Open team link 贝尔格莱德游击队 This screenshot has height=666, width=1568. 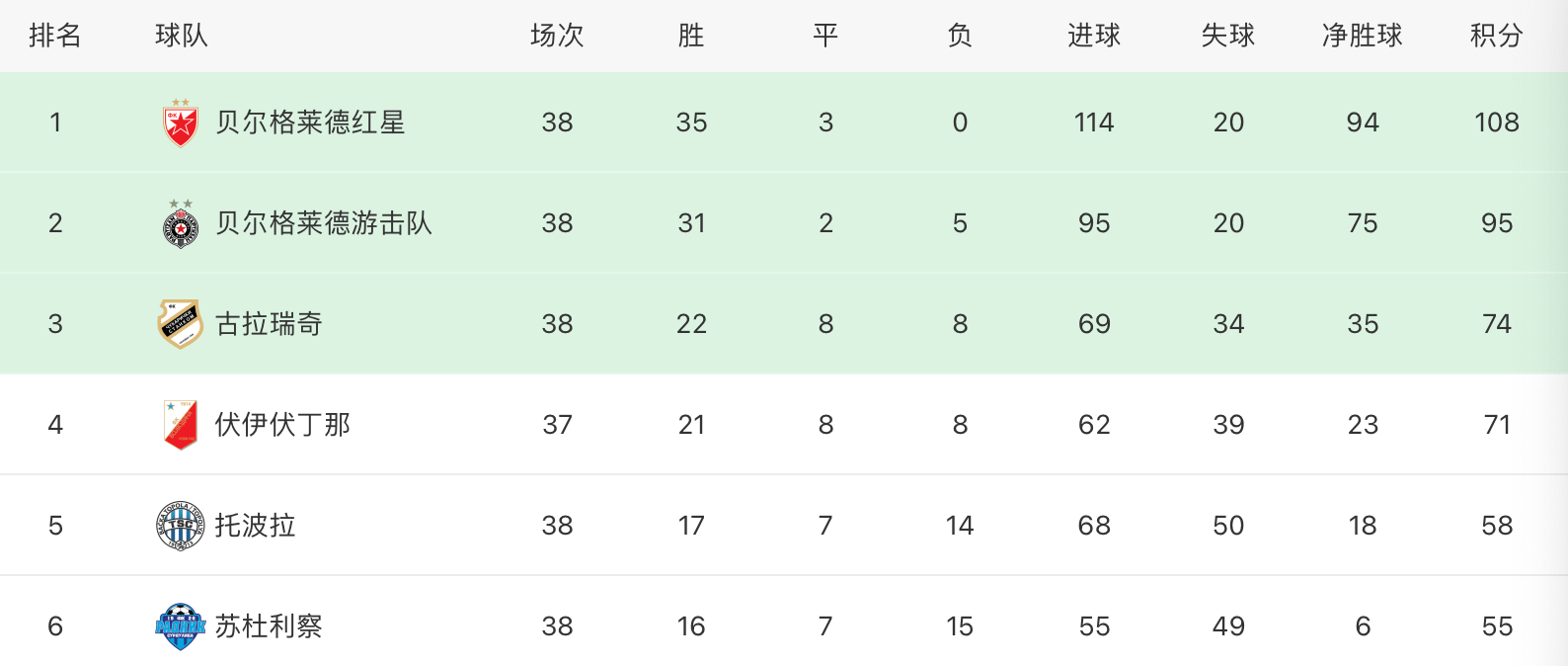pos(324,223)
